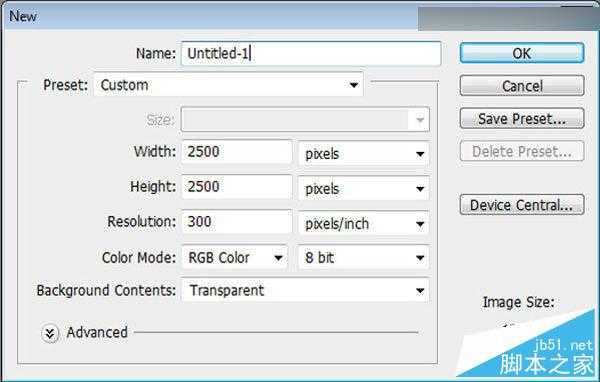Launch Device Central
Screen dimensions: 600x382
pyautogui.click(x=522, y=205)
